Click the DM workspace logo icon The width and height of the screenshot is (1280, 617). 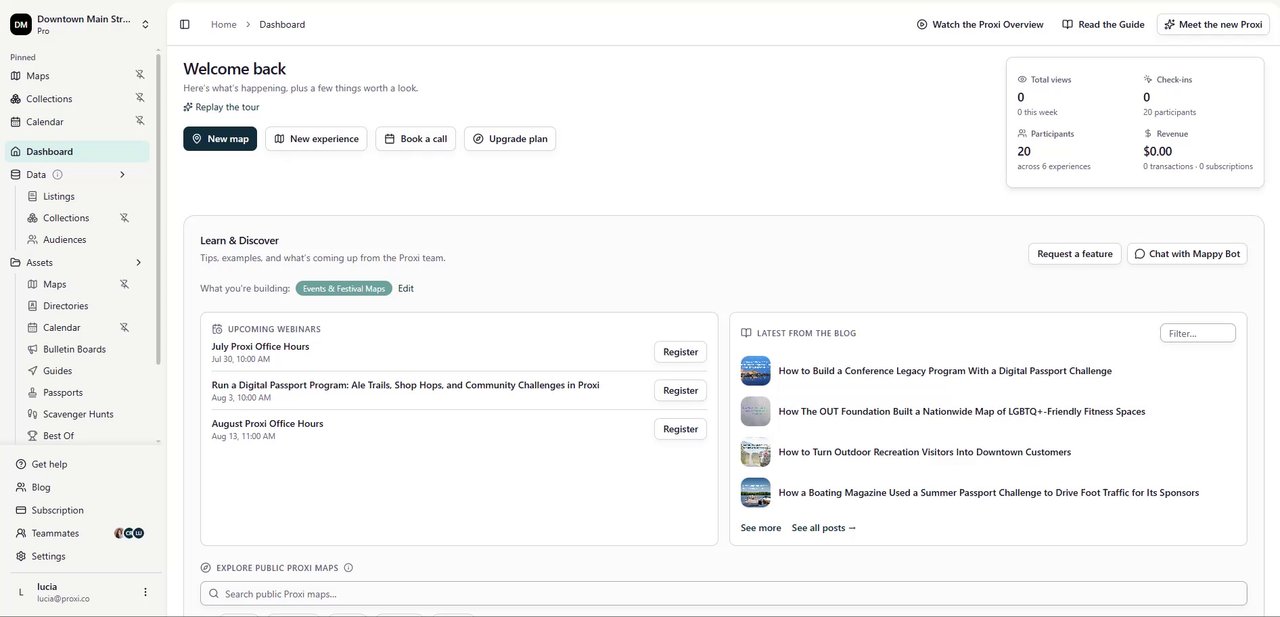pos(21,24)
